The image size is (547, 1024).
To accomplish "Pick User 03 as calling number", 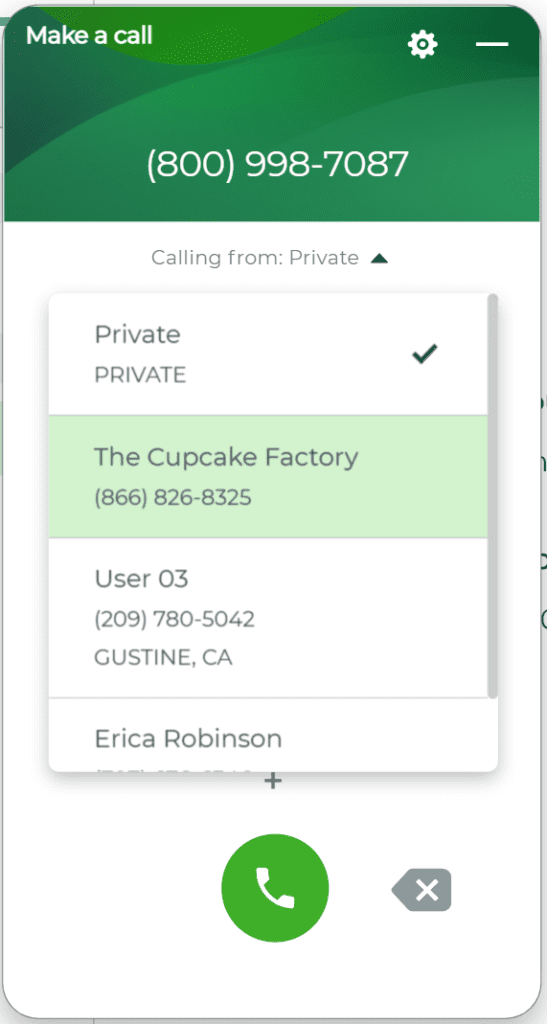I will [x=268, y=618].
